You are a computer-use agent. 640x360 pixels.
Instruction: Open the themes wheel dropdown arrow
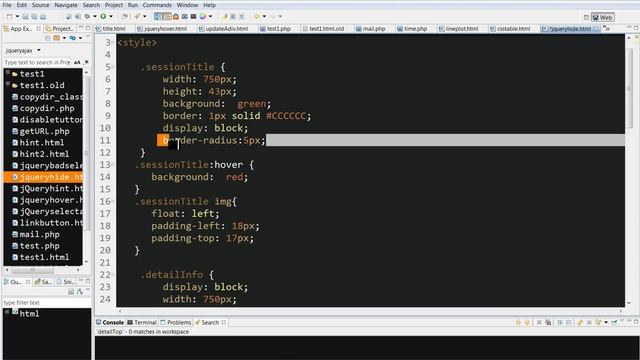click(210, 16)
